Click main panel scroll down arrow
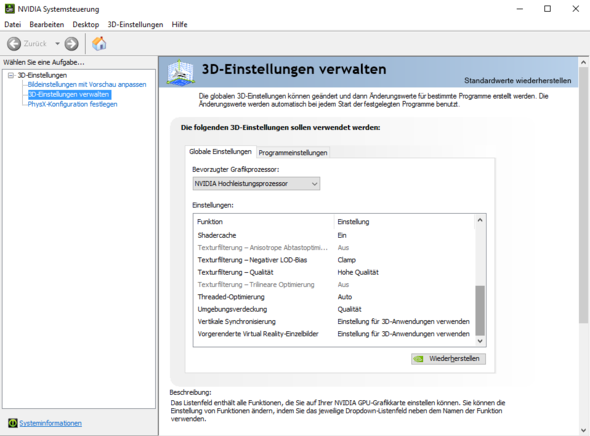Viewport: 590px width, 436px height. 584,430
